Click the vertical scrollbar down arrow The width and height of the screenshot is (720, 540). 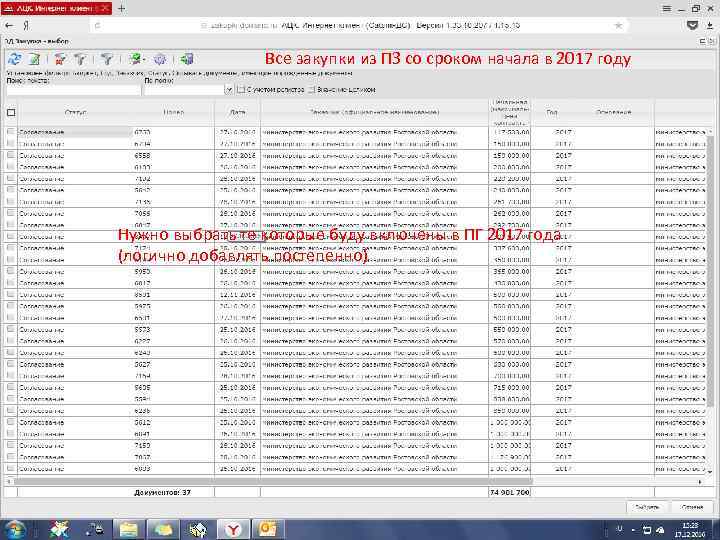[x=710, y=472]
